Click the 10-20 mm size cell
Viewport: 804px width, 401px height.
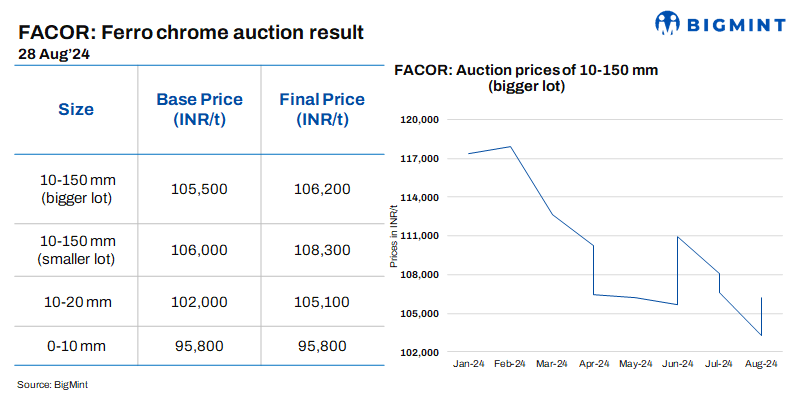pos(78,303)
